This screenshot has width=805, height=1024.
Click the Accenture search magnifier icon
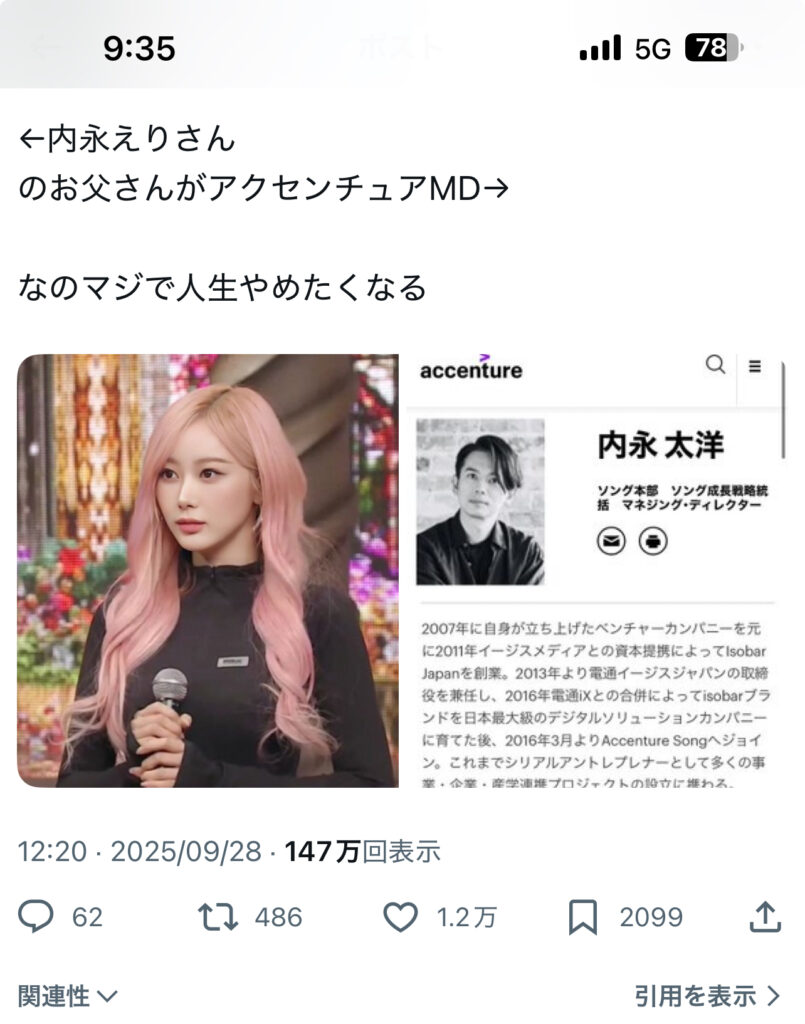[x=716, y=364]
